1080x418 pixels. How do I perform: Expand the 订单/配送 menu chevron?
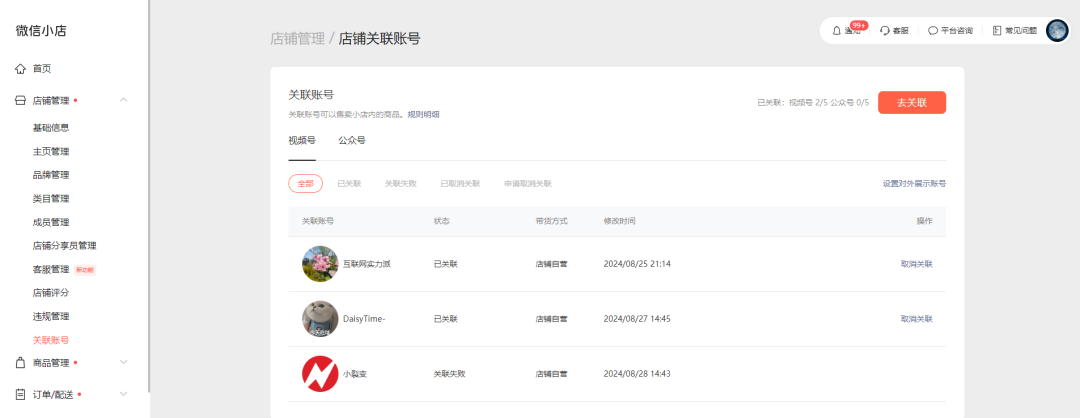pos(124,394)
